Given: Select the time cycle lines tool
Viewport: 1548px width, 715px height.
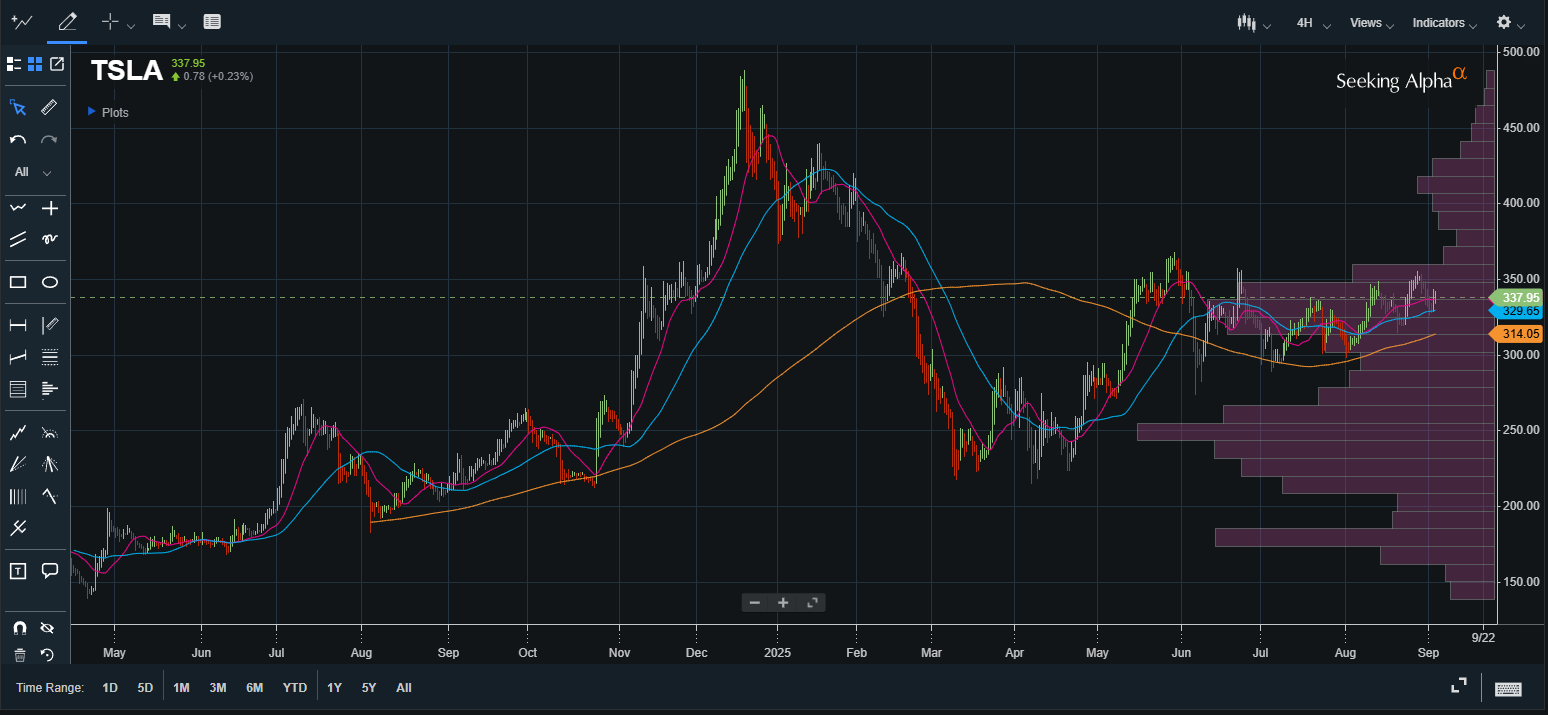Looking at the screenshot, I should coord(18,496).
